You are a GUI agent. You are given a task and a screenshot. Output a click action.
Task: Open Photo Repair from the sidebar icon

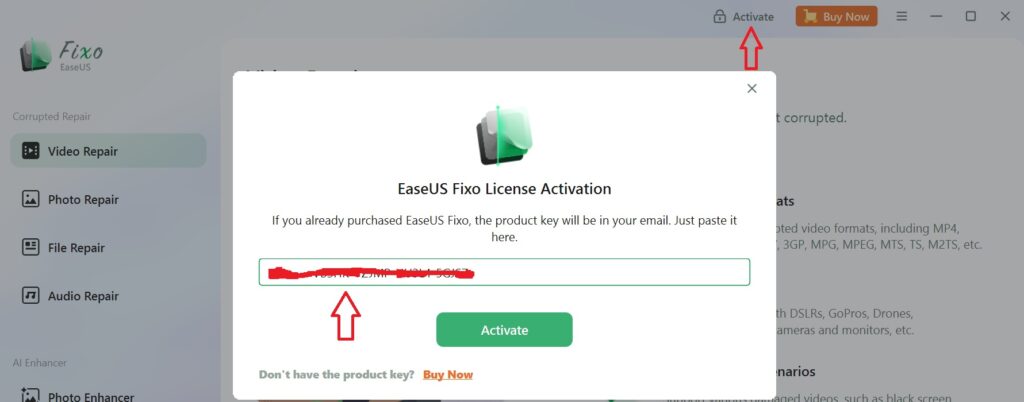tap(31, 199)
